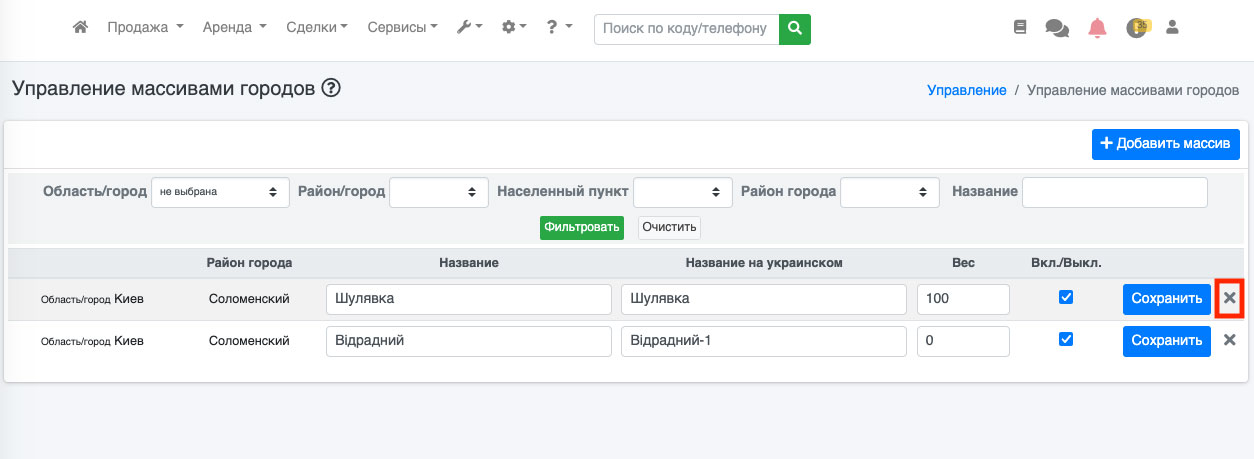
Task: Expand the Населенный пункт dropdown
Action: (683, 192)
